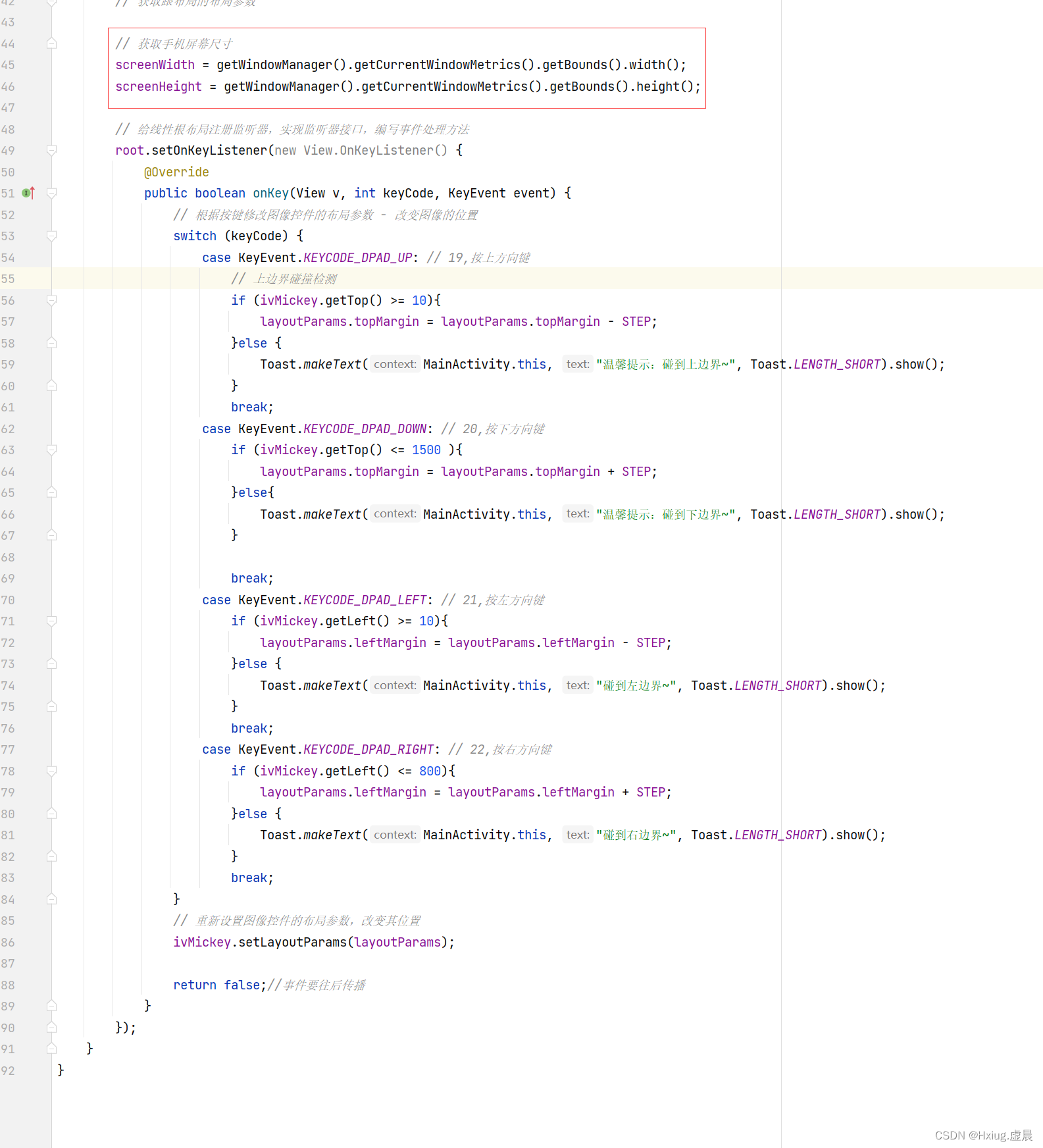Click the 'root' identifier on line 49
The width and height of the screenshot is (1043, 1148).
(130, 150)
